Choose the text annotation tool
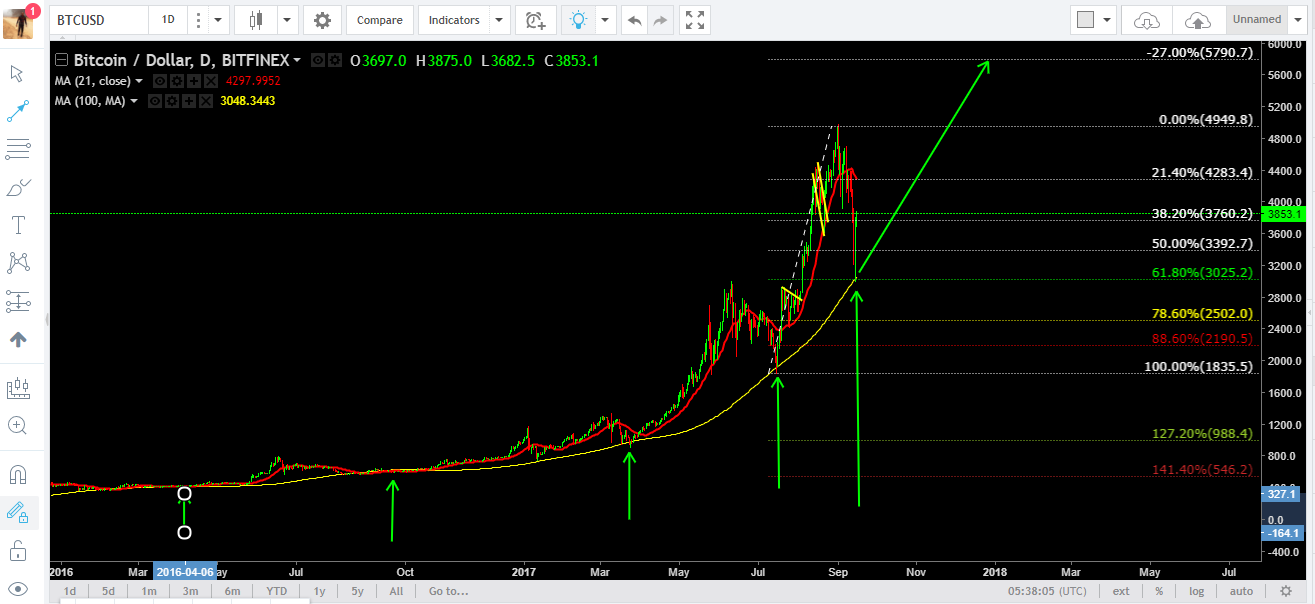Viewport: 1315px width, 604px height. point(17,224)
